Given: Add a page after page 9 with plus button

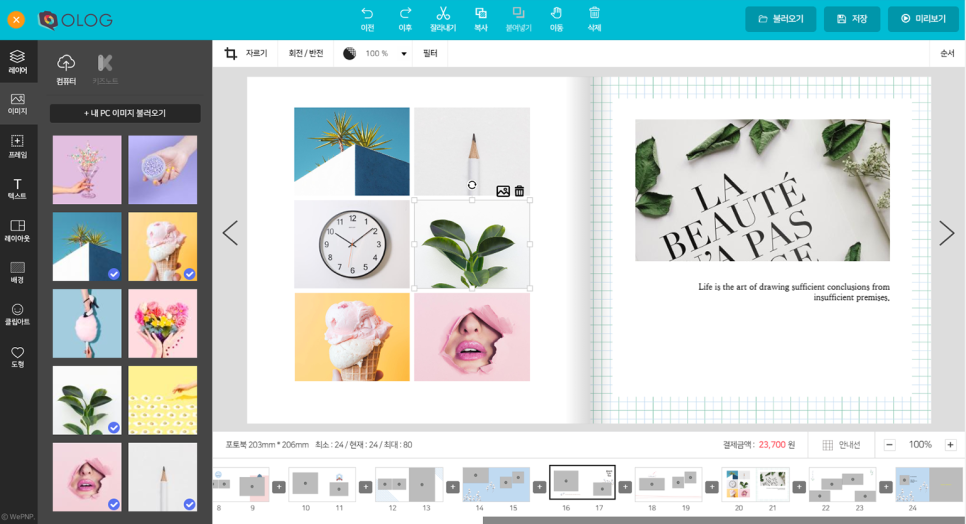Looking at the screenshot, I should tap(279, 487).
